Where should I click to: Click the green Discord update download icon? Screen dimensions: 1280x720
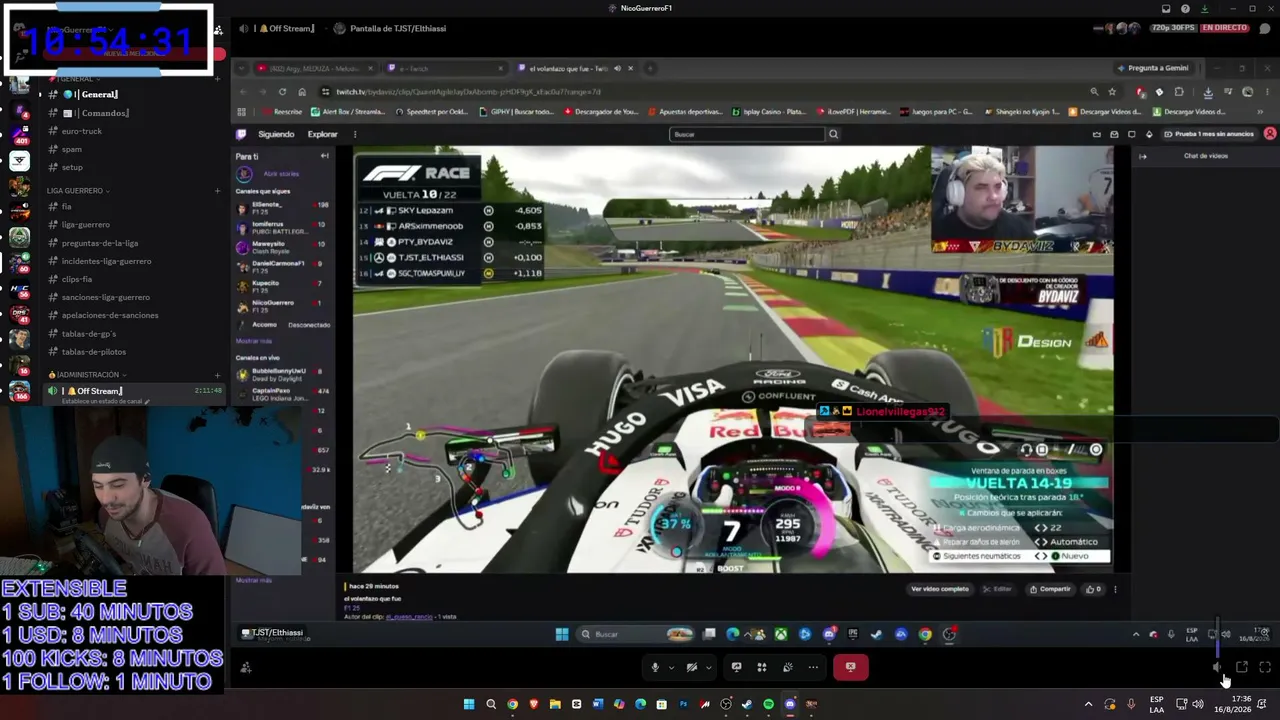pos(1204,8)
